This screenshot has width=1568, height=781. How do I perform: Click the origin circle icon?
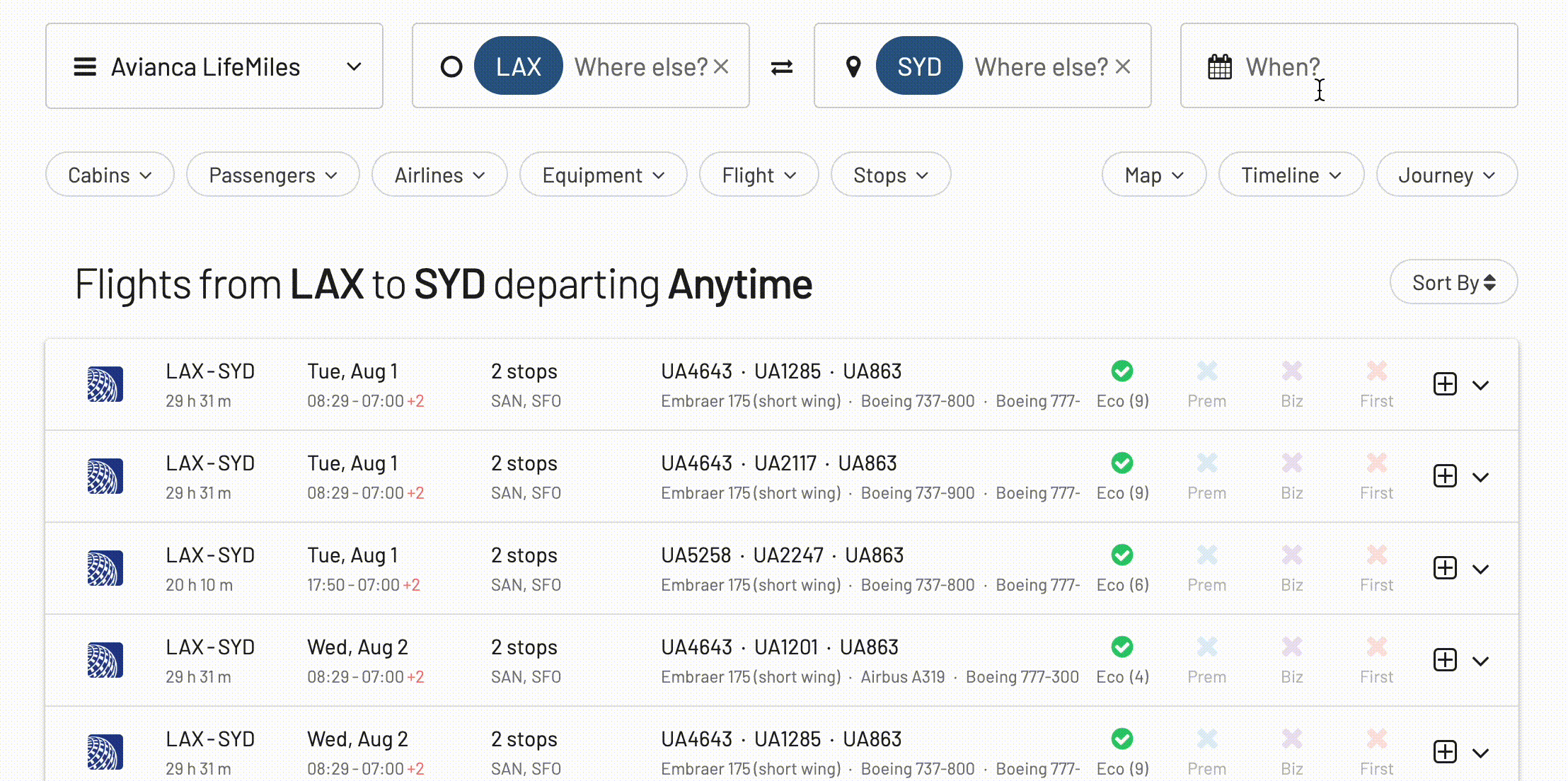coord(451,67)
